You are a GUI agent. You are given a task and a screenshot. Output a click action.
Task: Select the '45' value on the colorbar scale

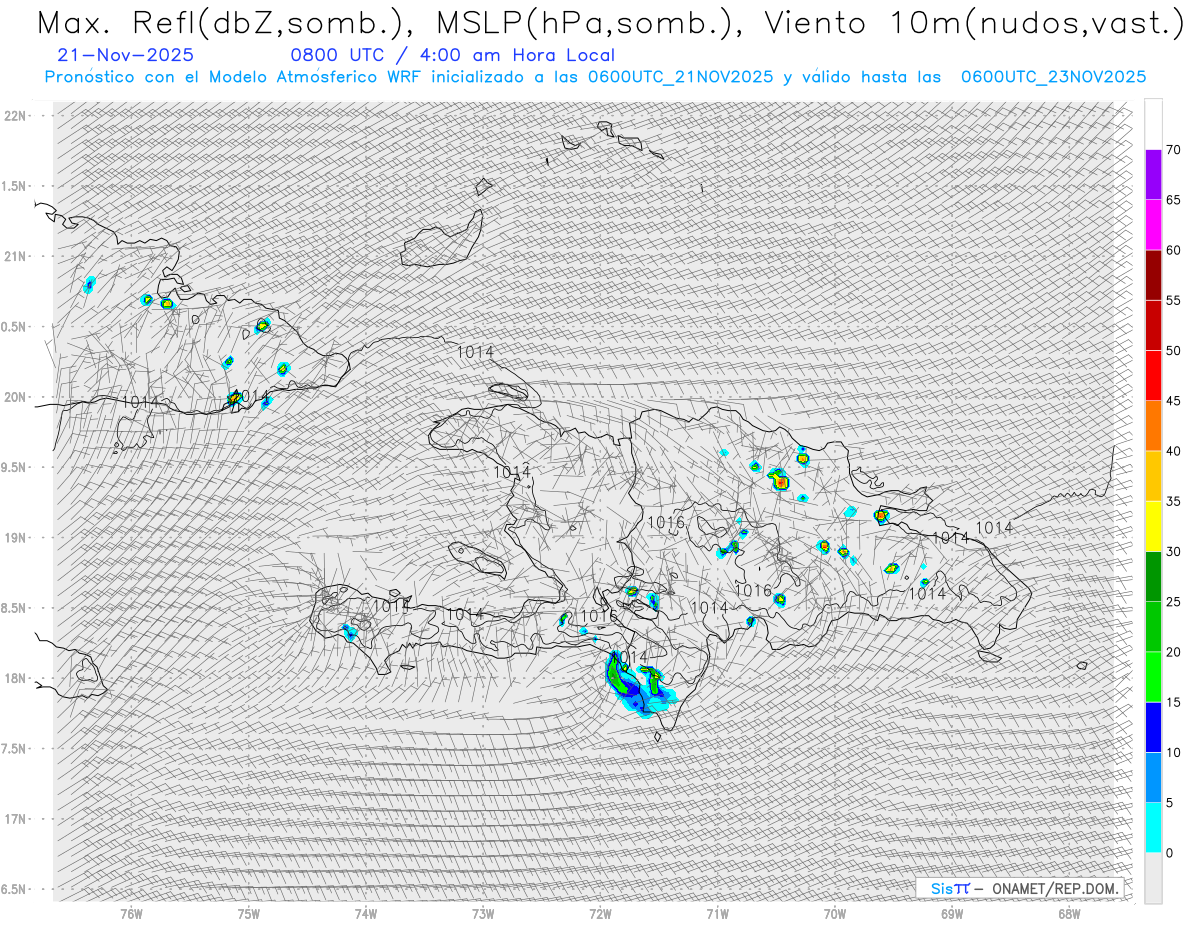1174,401
